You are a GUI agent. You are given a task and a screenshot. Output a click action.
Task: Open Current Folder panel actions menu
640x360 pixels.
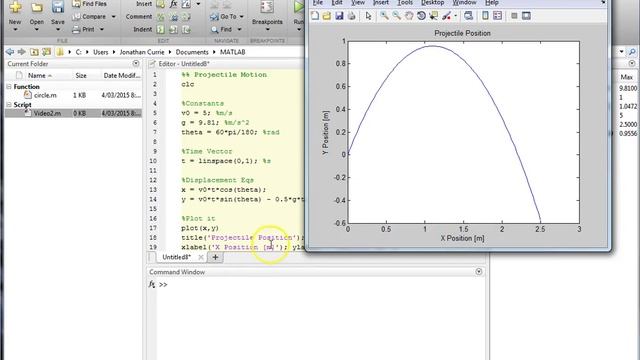136,64
